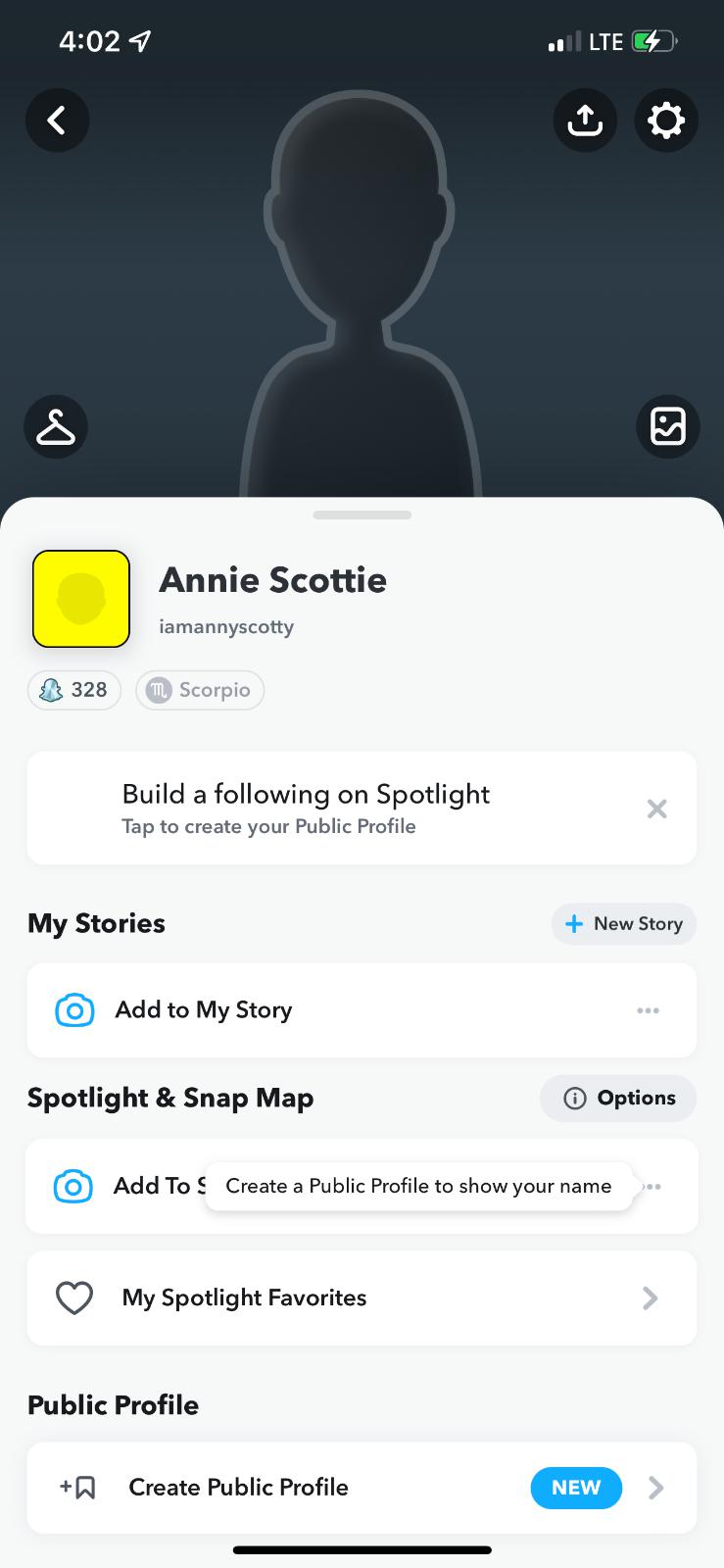Screen dimensions: 724x1568
Task: Open more options for My Story
Action: click(648, 1009)
